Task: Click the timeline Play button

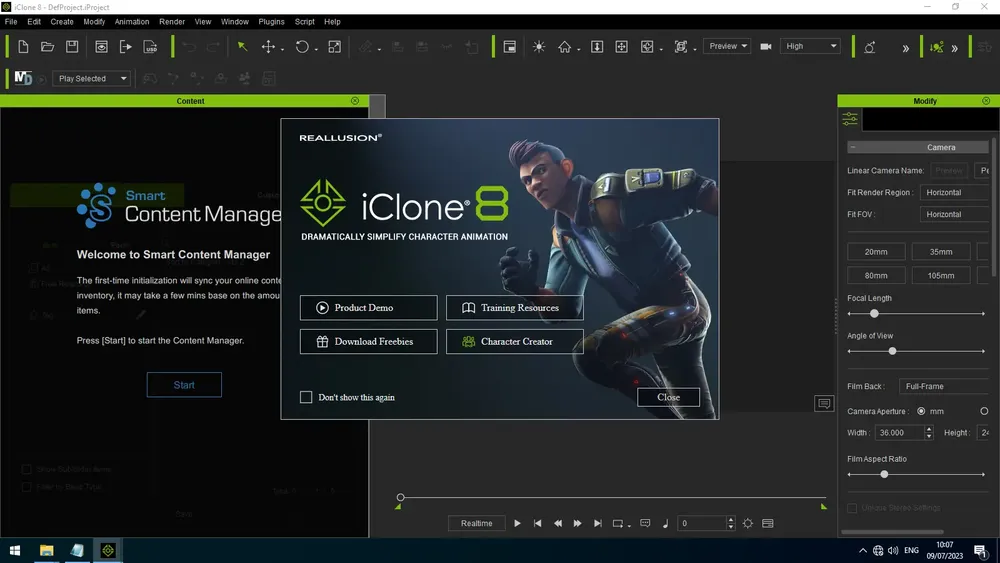Action: click(517, 523)
